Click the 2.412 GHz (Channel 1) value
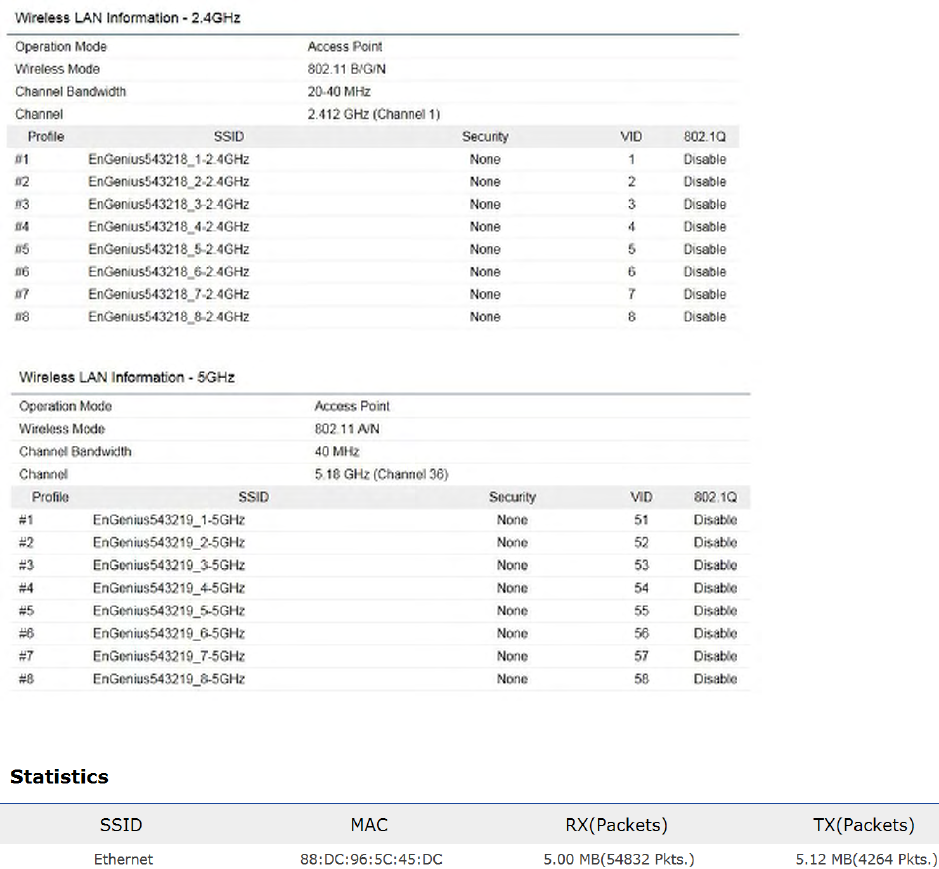 [374, 114]
